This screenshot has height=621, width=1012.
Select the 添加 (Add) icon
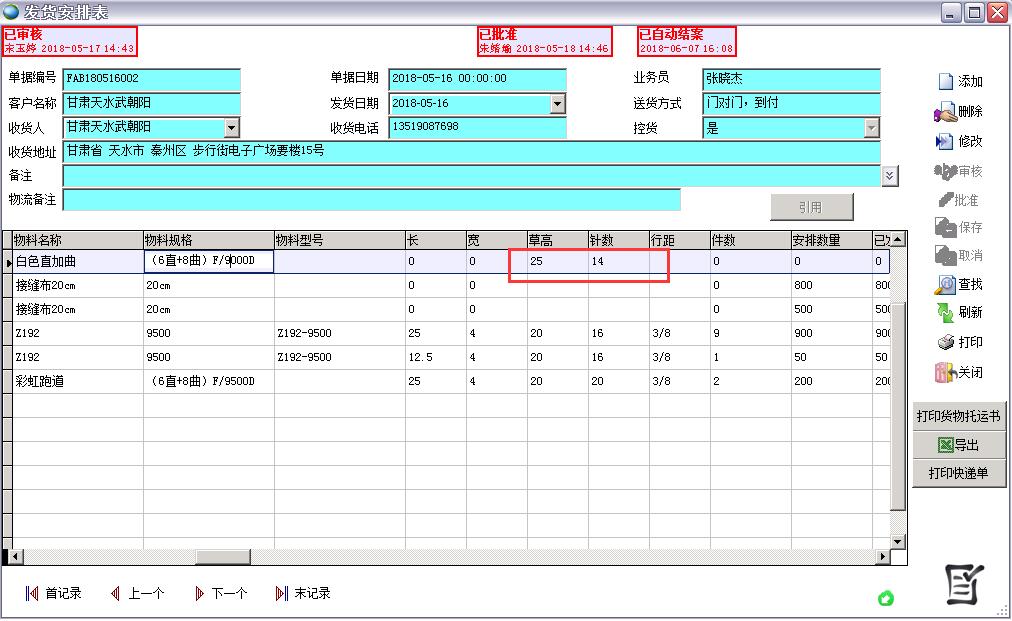(x=958, y=79)
